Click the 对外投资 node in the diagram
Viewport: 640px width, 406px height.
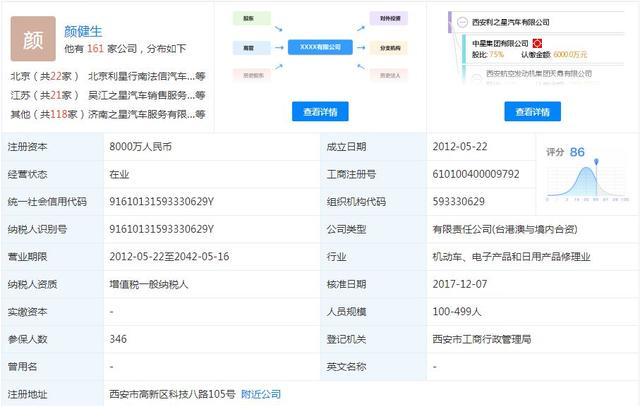[389, 18]
